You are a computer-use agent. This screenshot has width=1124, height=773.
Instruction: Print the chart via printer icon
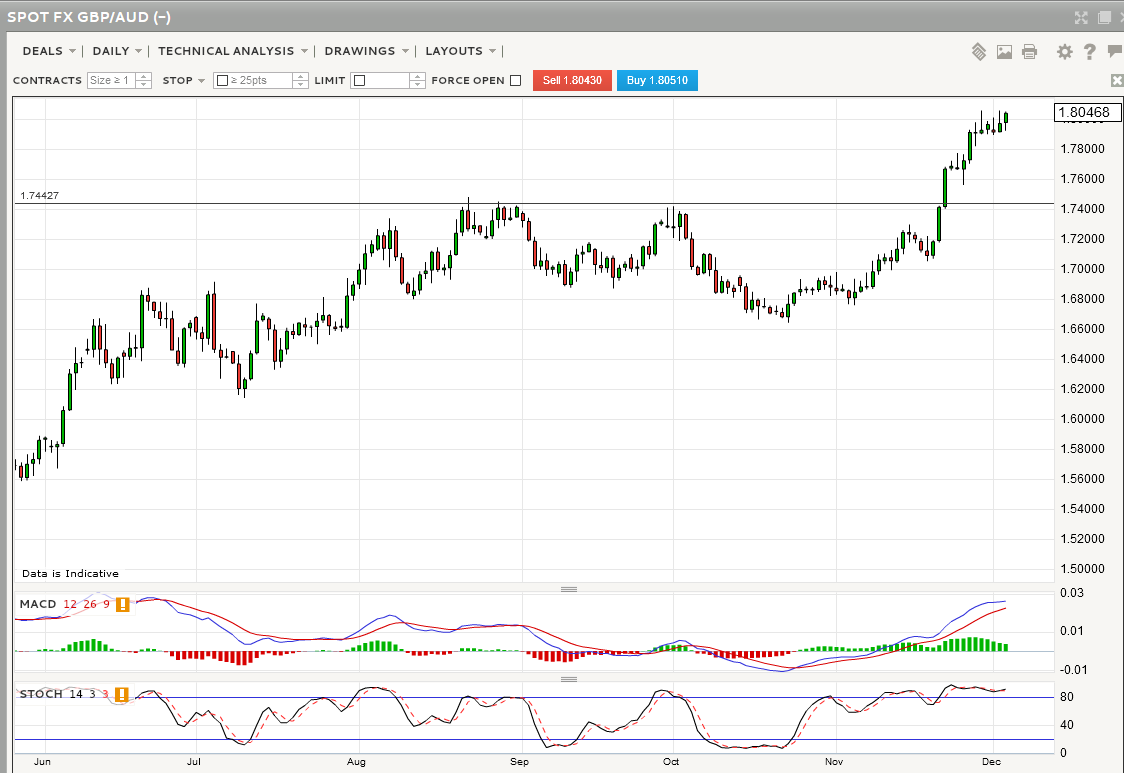click(1029, 51)
